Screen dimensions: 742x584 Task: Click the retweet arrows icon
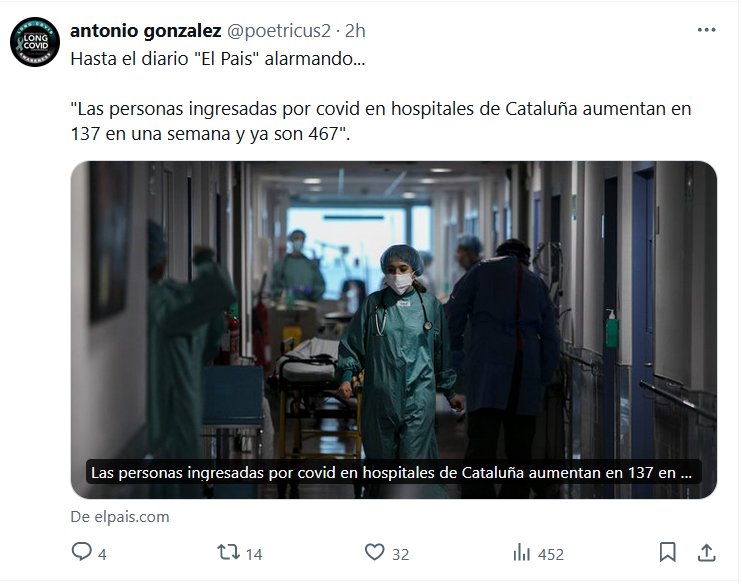pyautogui.click(x=228, y=552)
